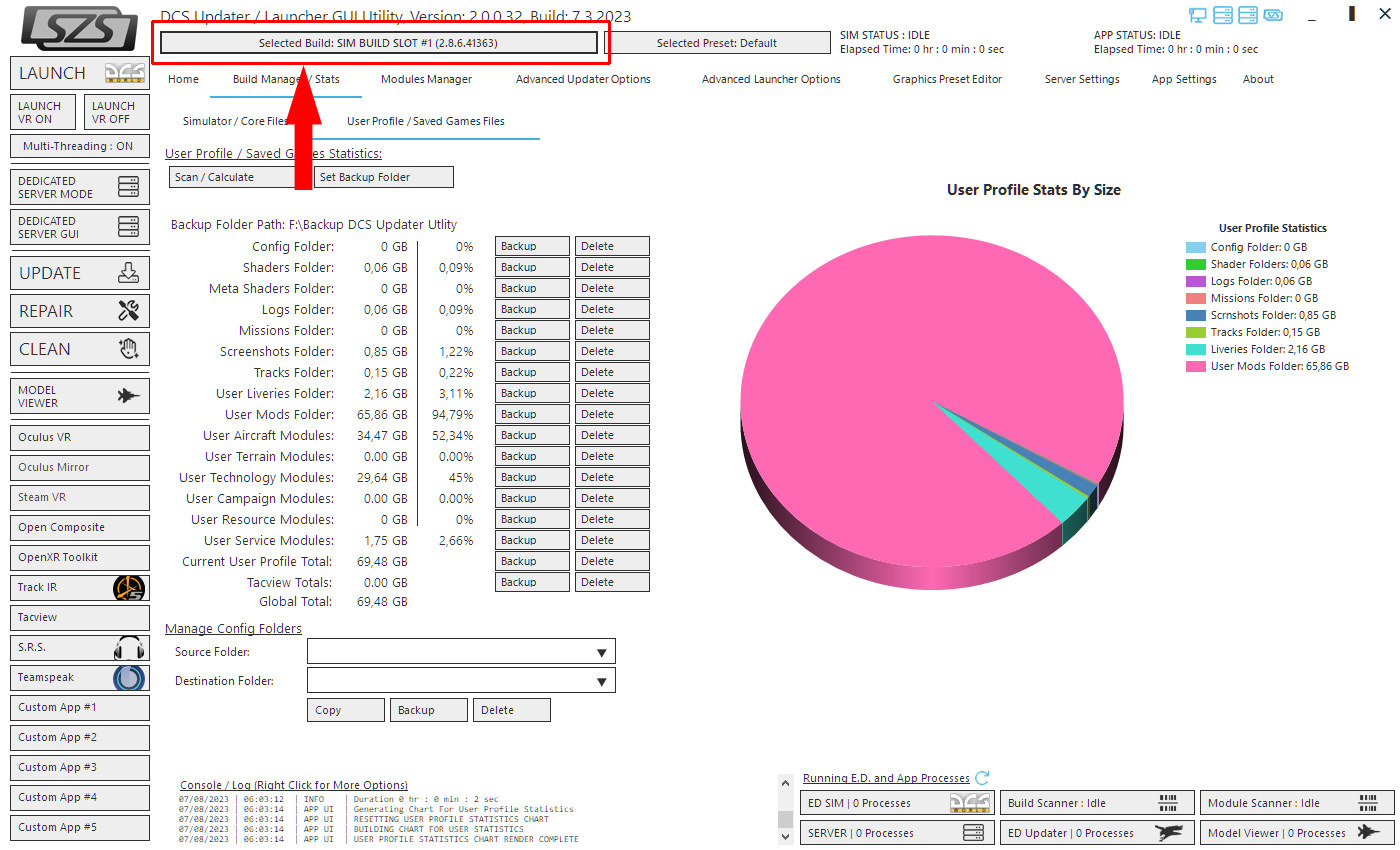Go to the Home tab

(183, 79)
